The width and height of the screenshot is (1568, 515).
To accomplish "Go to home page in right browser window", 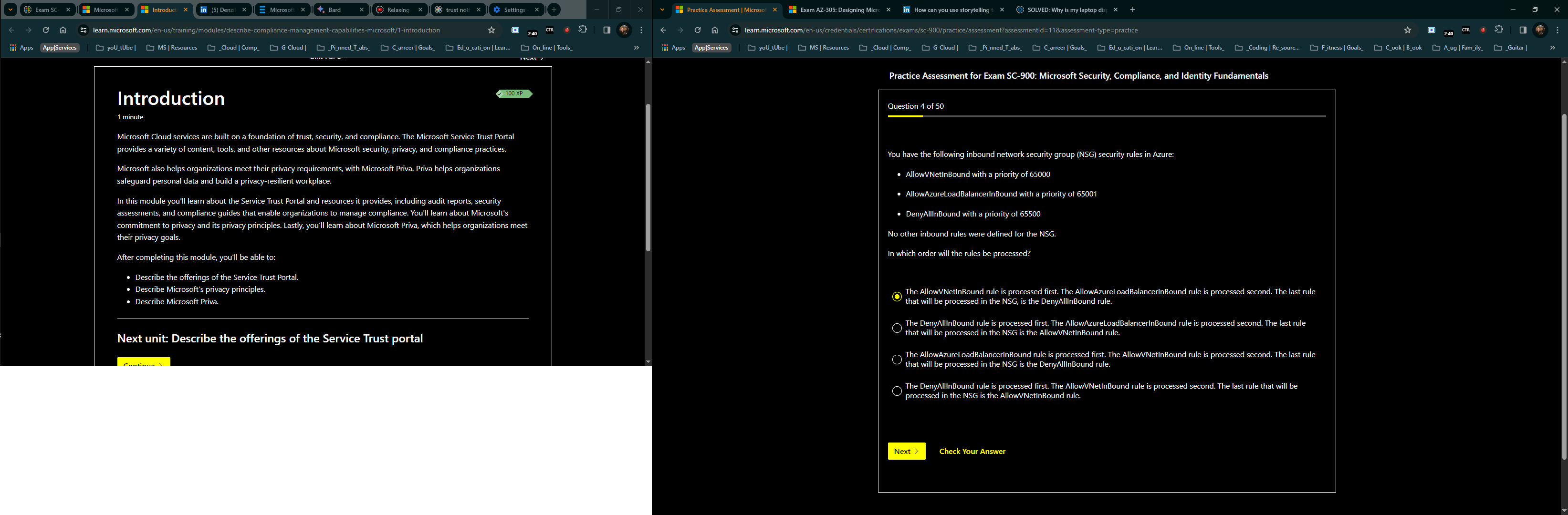I will 715,30.
